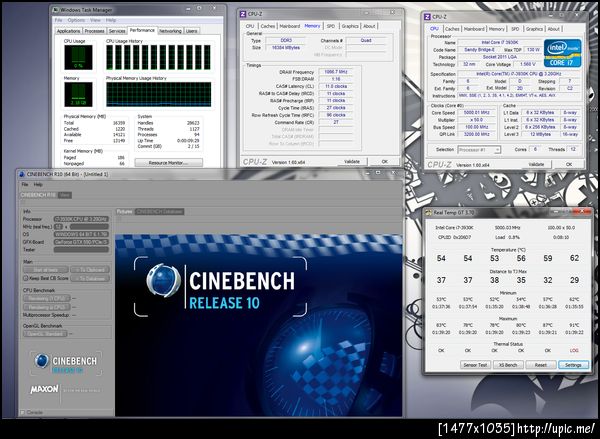Viewport: 600px width, 439px height.
Task: Toggle the Keep Best CB Score checkbox
Action: tap(26, 278)
